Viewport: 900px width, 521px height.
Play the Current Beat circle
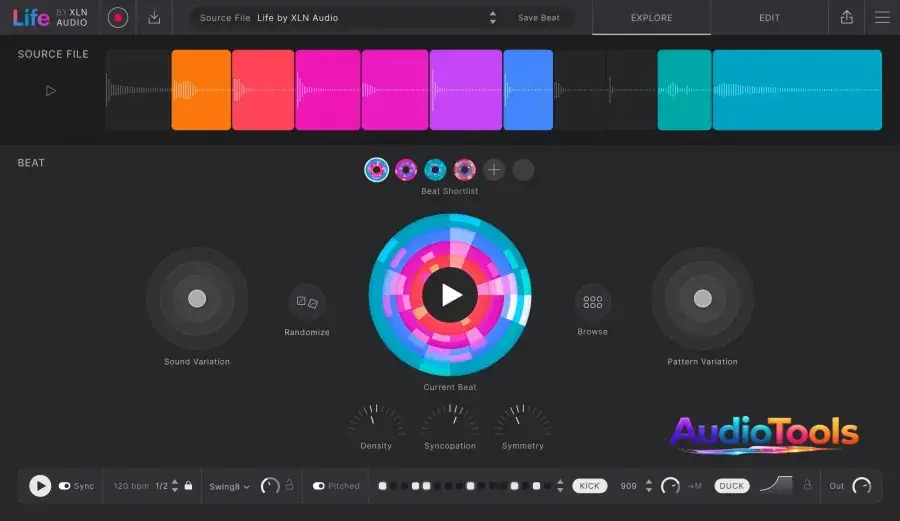450,295
